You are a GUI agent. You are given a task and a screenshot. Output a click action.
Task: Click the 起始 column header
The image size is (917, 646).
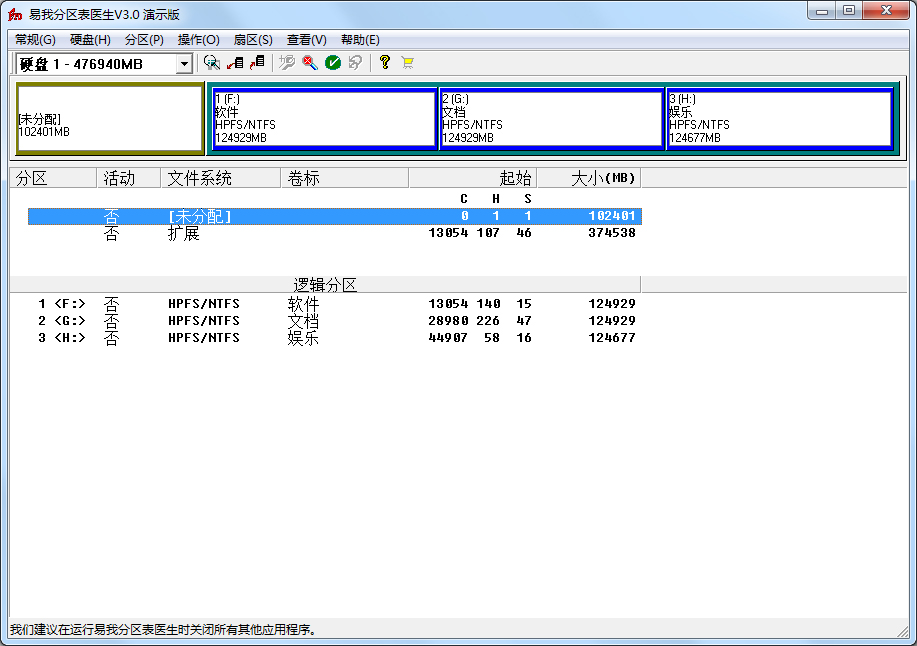pyautogui.click(x=473, y=178)
